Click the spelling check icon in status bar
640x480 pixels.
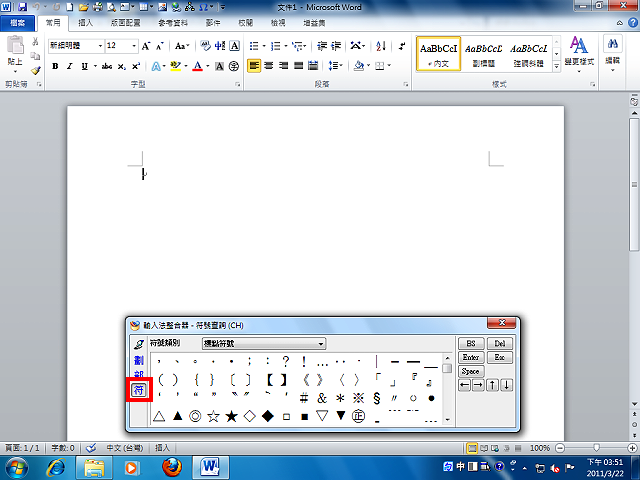pyautogui.click(x=91, y=448)
